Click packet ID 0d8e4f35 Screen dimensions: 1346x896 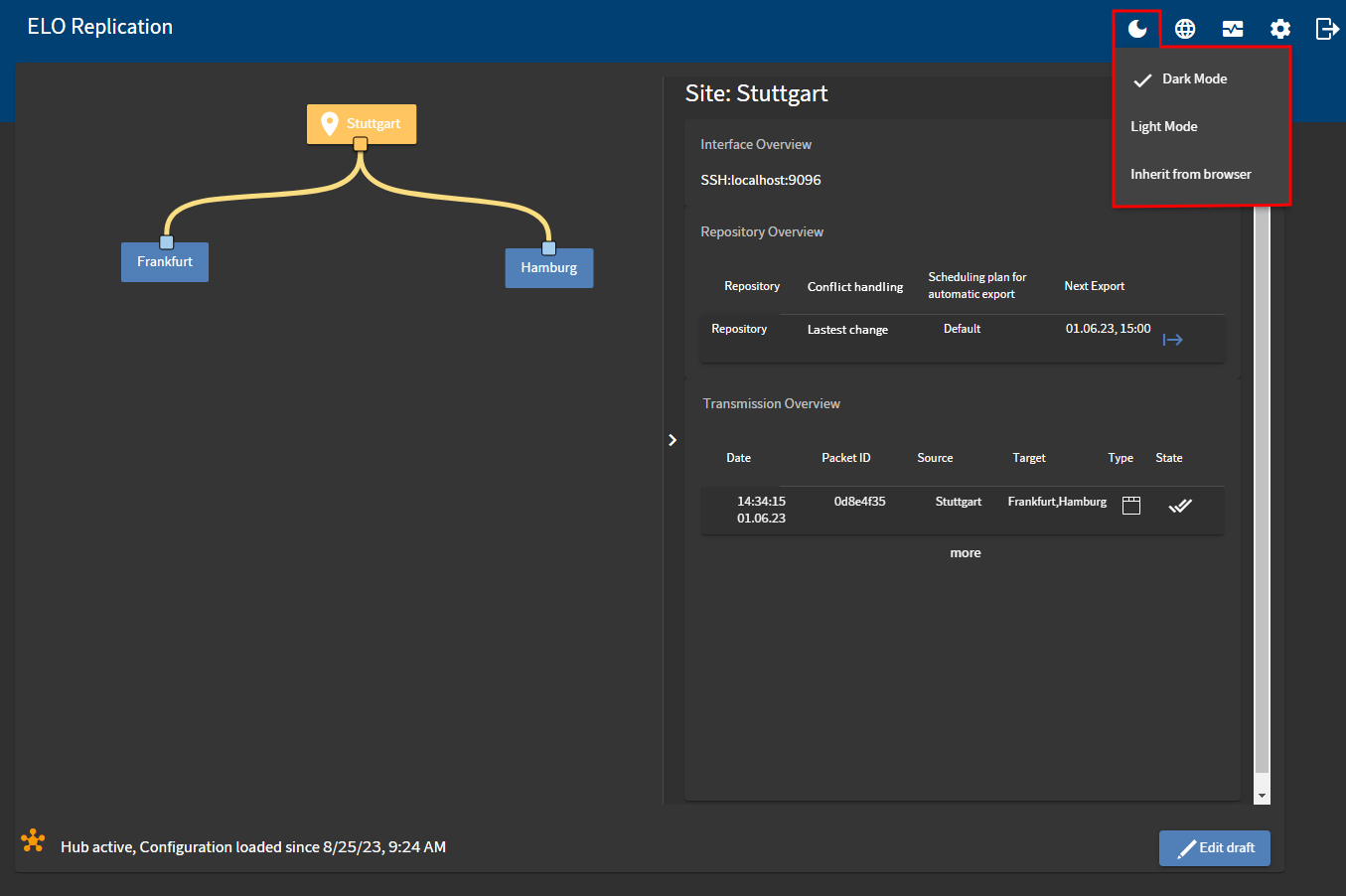pyautogui.click(x=860, y=502)
